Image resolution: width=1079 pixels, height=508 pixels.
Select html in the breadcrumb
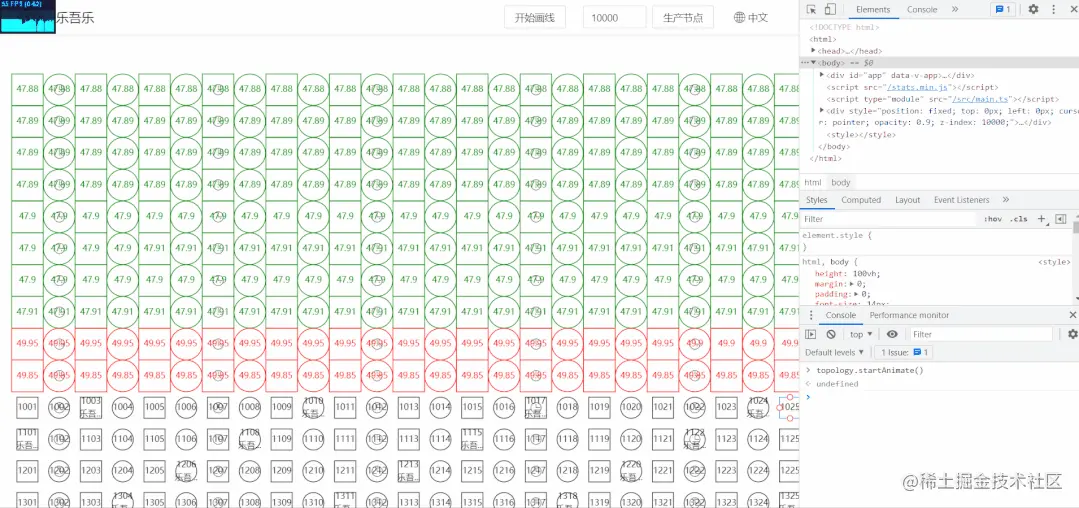click(x=813, y=182)
